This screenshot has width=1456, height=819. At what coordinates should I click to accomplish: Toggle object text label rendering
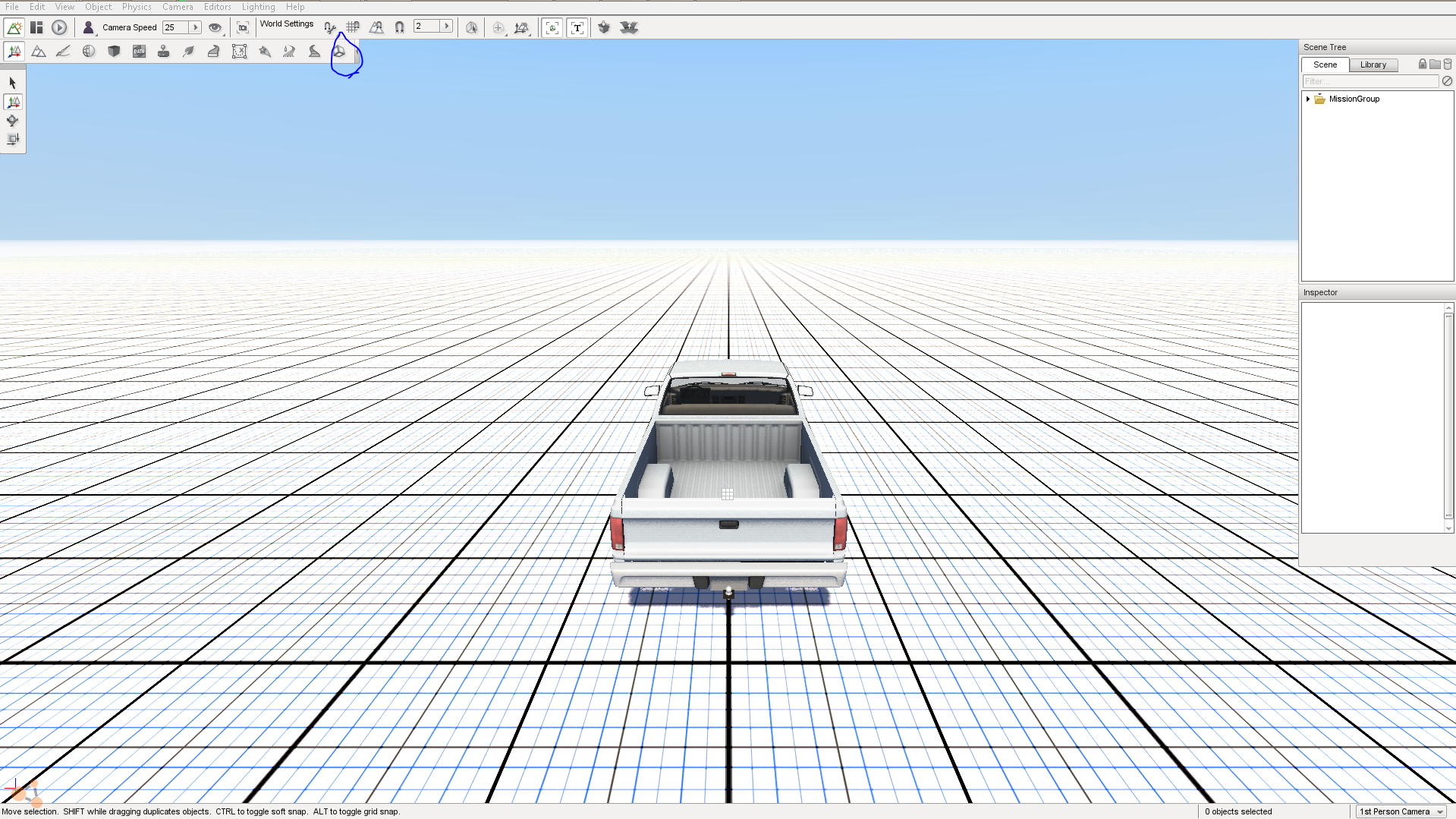click(577, 28)
